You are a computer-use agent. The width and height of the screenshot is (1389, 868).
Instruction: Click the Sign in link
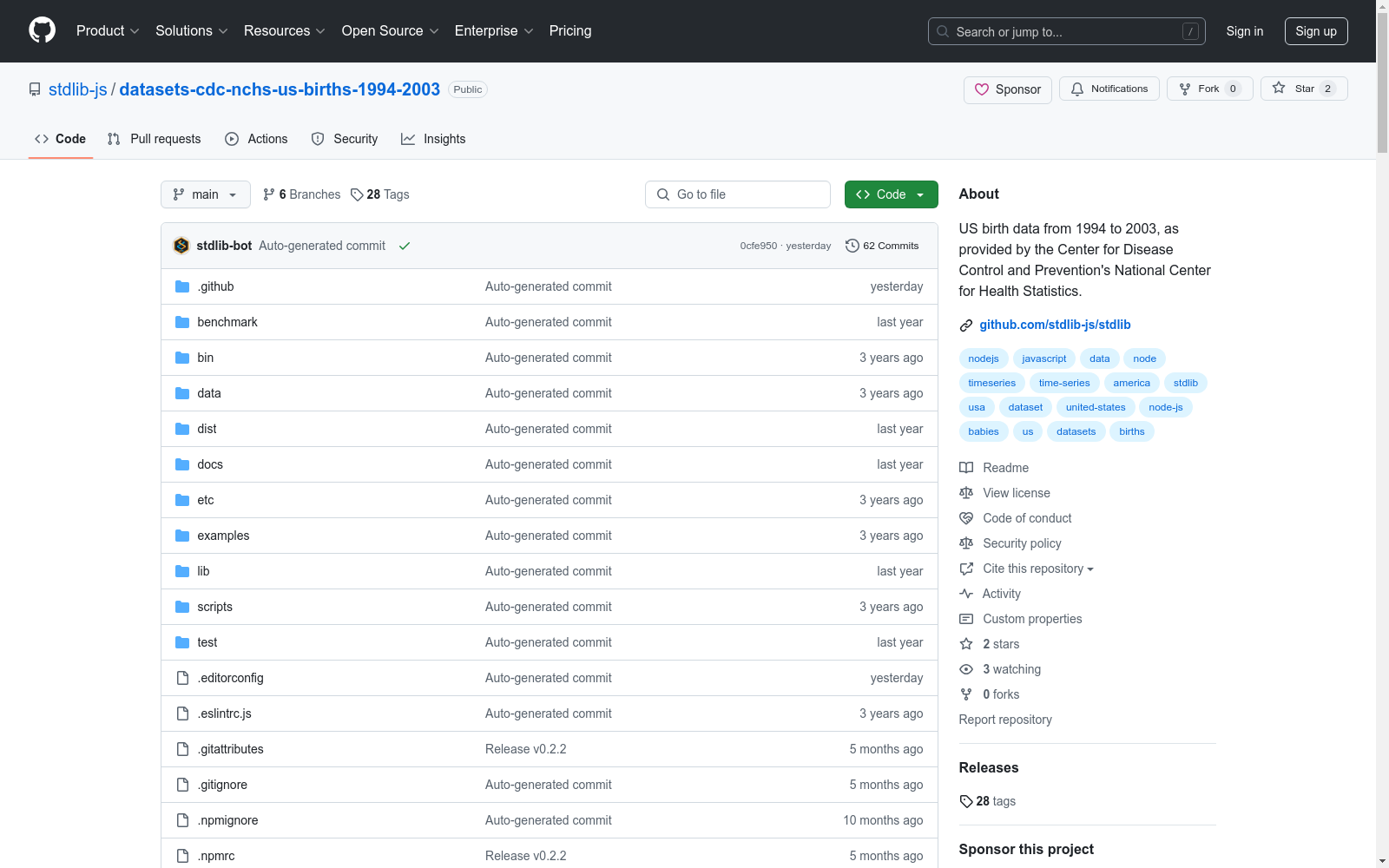pos(1244,31)
